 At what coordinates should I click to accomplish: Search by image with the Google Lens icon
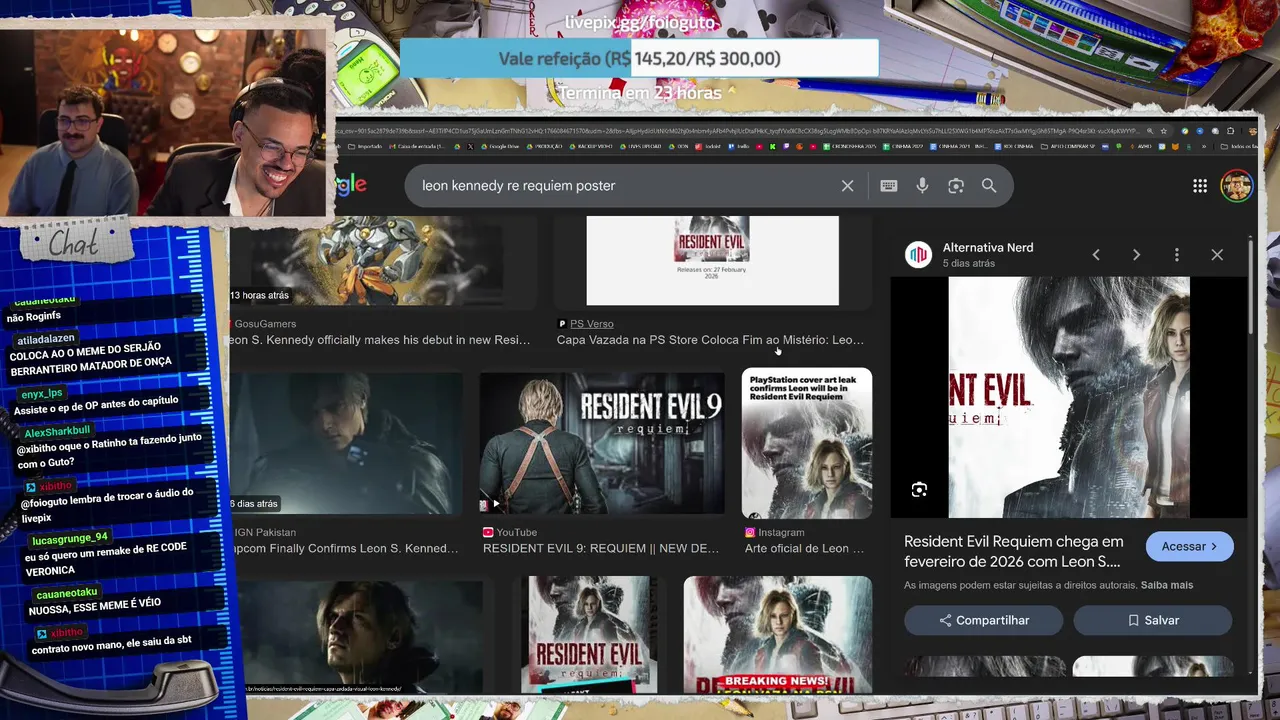pos(956,186)
